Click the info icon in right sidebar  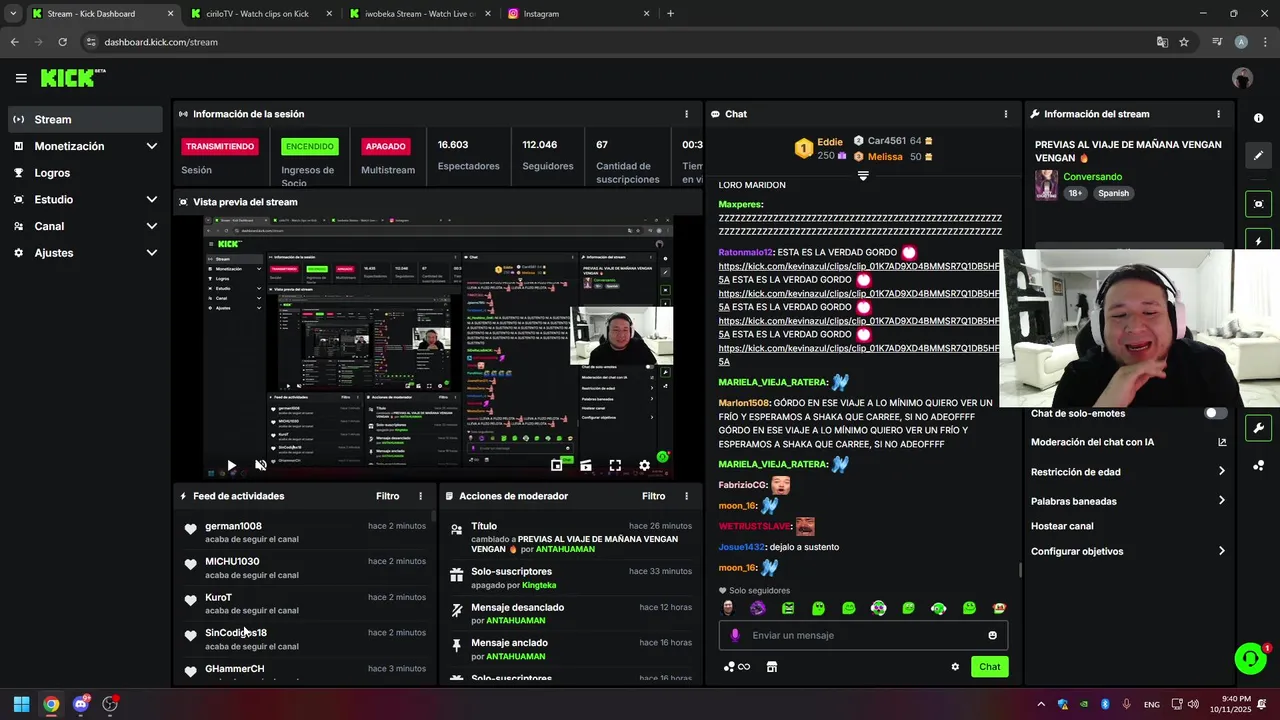coord(1258,118)
